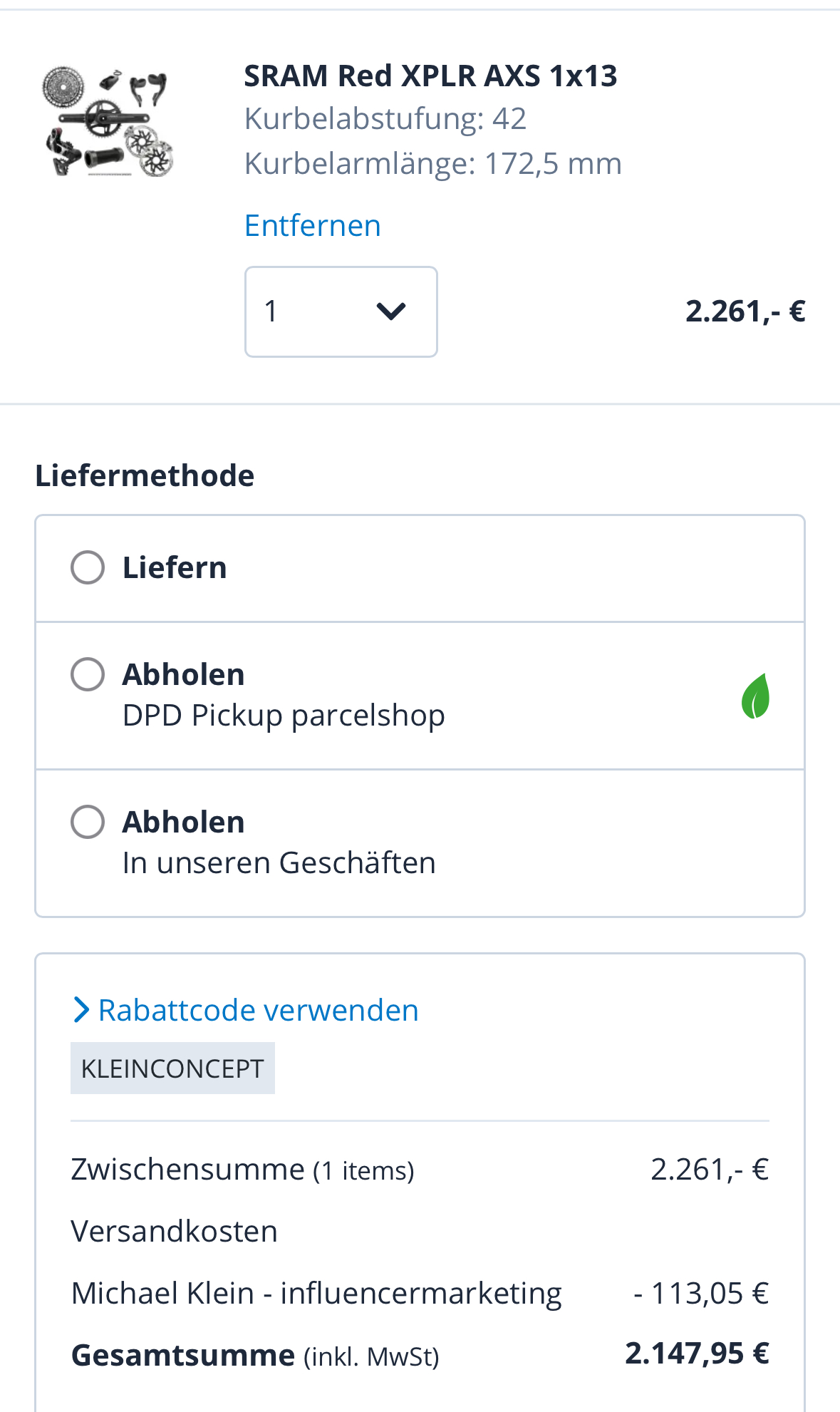Click the Gesamtsumme total amount 2.147,95 €
Screen dimensions: 840x1412
click(x=697, y=1353)
